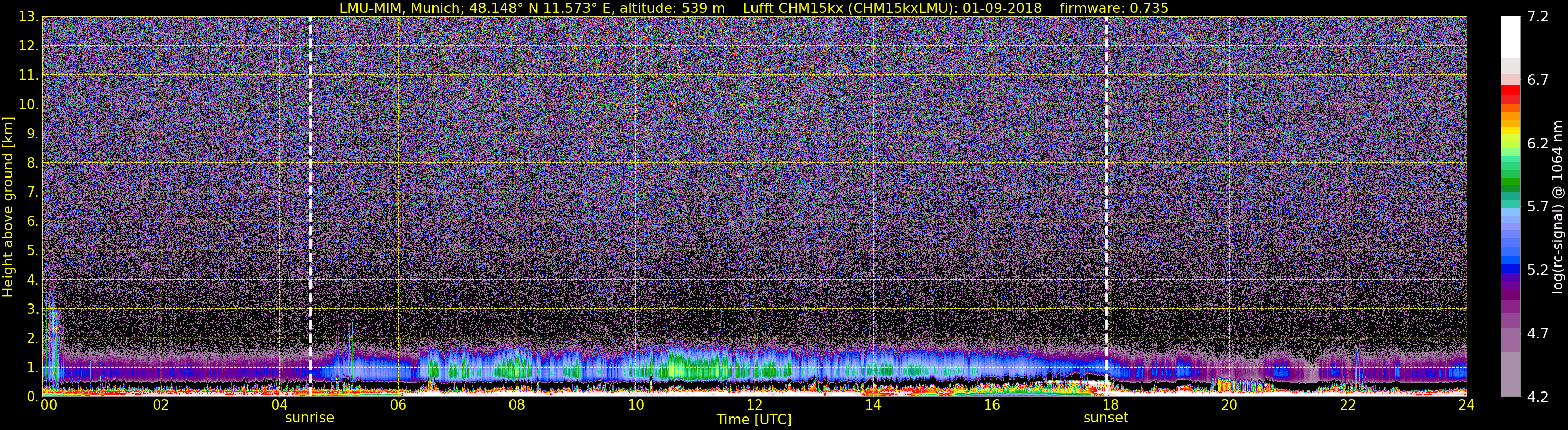Click the plot title text 'LMU-MIM, Munich'
Image resolution: width=1568 pixels, height=430 pixels.
tap(402, 8)
